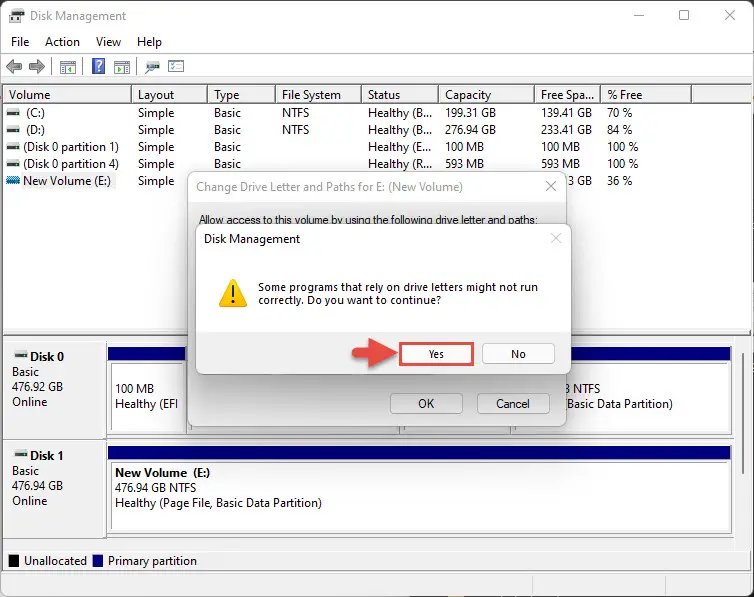
Task: Sort by the Free Space column header
Action: tap(568, 95)
